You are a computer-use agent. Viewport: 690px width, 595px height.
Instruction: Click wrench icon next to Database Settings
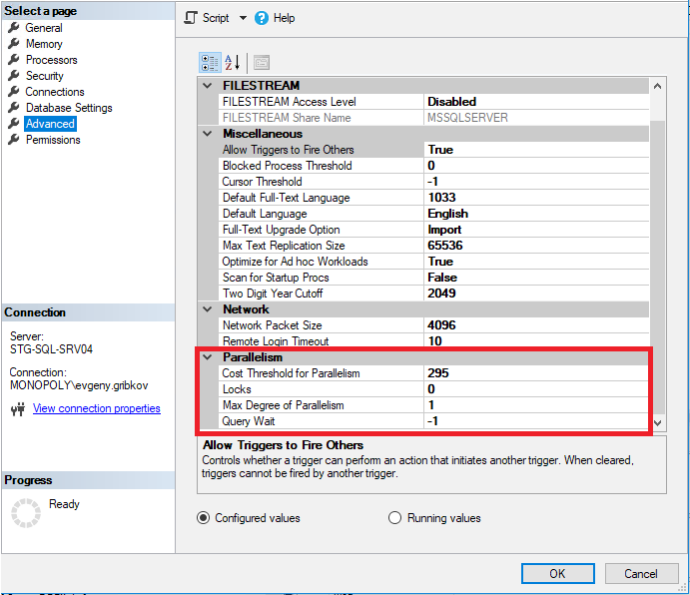pos(14,107)
